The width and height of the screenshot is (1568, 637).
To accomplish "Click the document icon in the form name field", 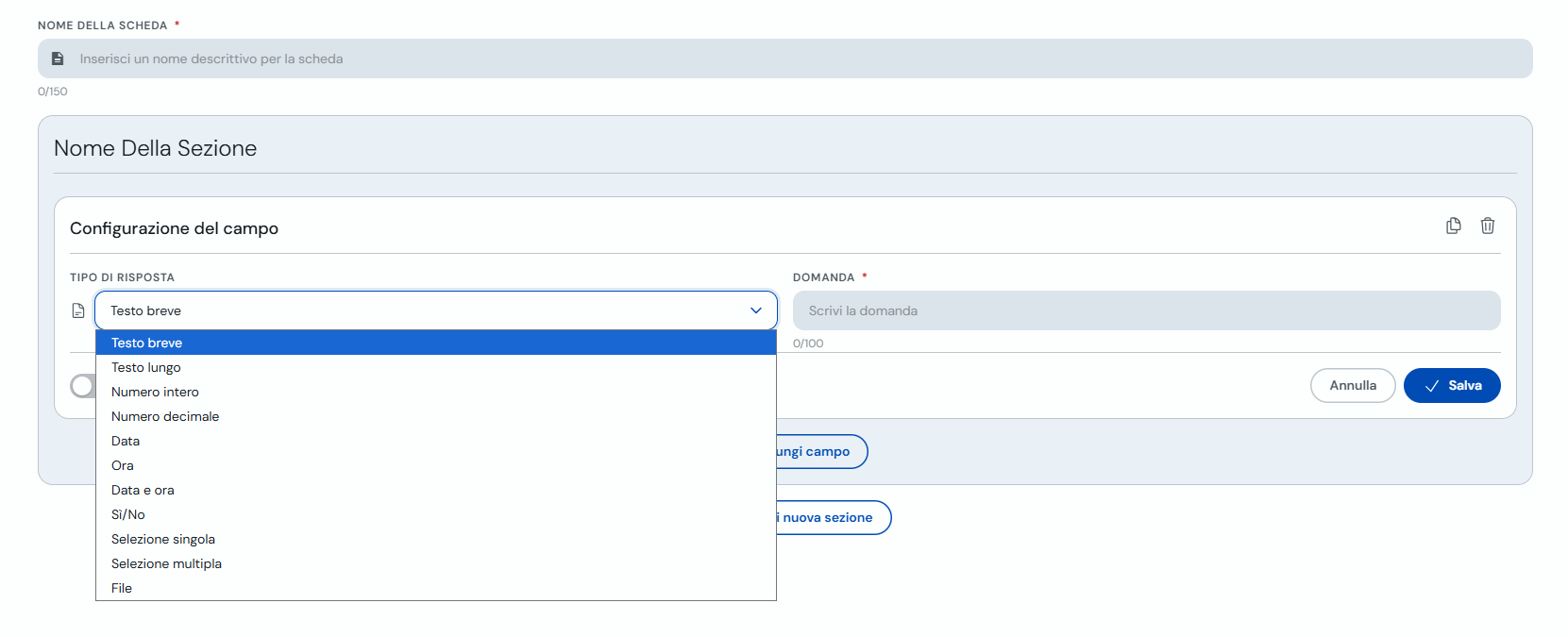I will pyautogui.click(x=58, y=59).
